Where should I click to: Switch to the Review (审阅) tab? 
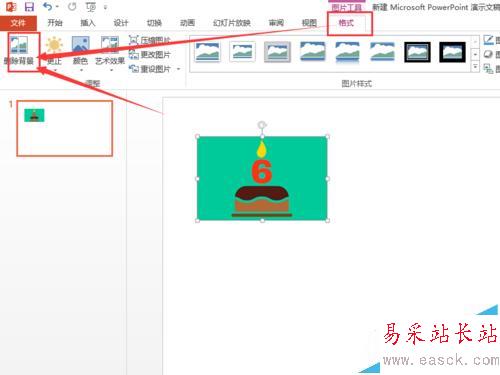tap(276, 23)
